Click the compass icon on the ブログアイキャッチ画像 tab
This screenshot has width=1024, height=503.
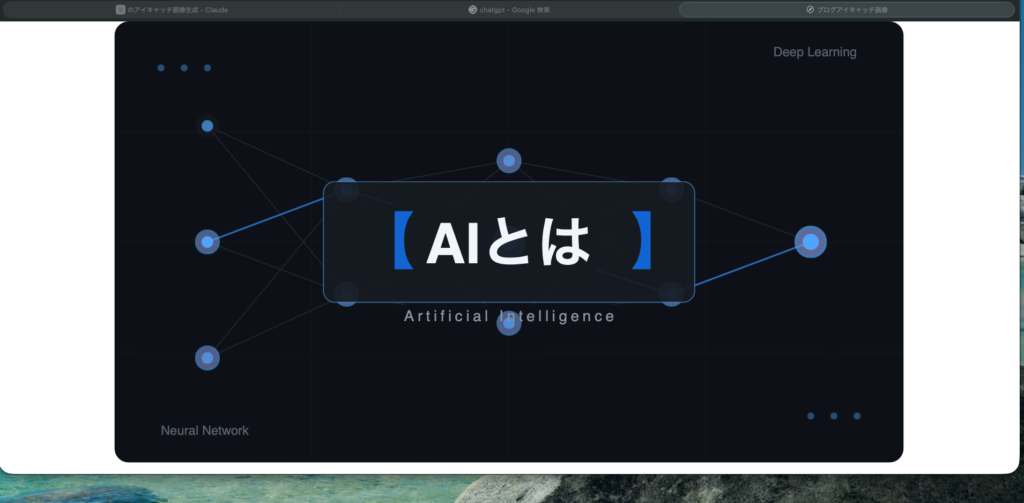(x=810, y=10)
